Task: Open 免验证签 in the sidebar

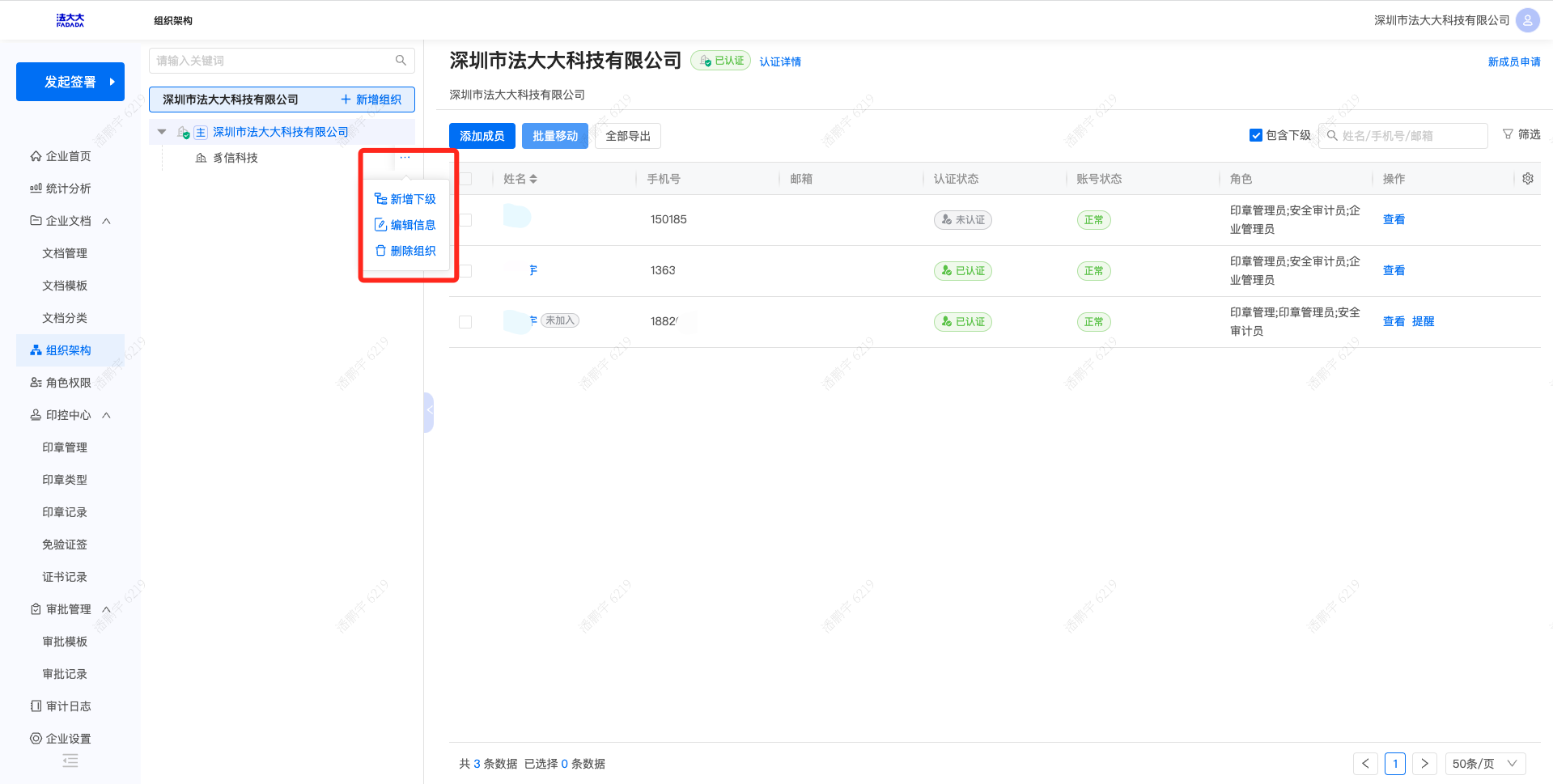Action: click(x=65, y=545)
